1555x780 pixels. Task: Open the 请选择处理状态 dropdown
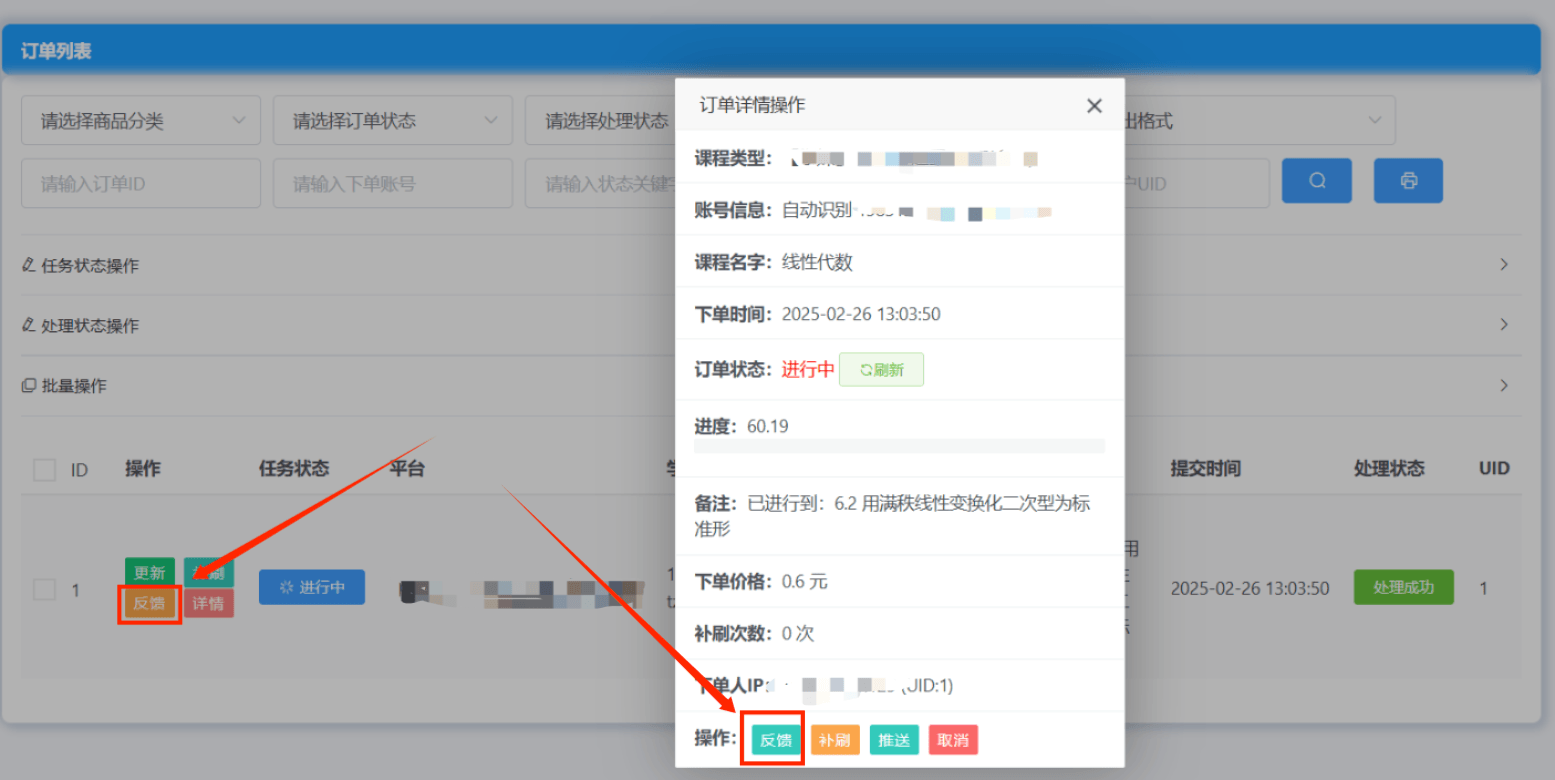(600, 121)
